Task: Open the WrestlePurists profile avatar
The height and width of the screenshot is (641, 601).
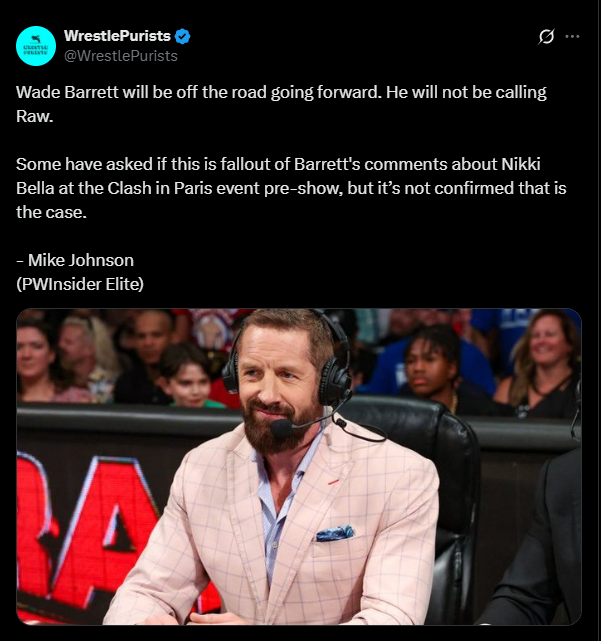Action: (36, 46)
